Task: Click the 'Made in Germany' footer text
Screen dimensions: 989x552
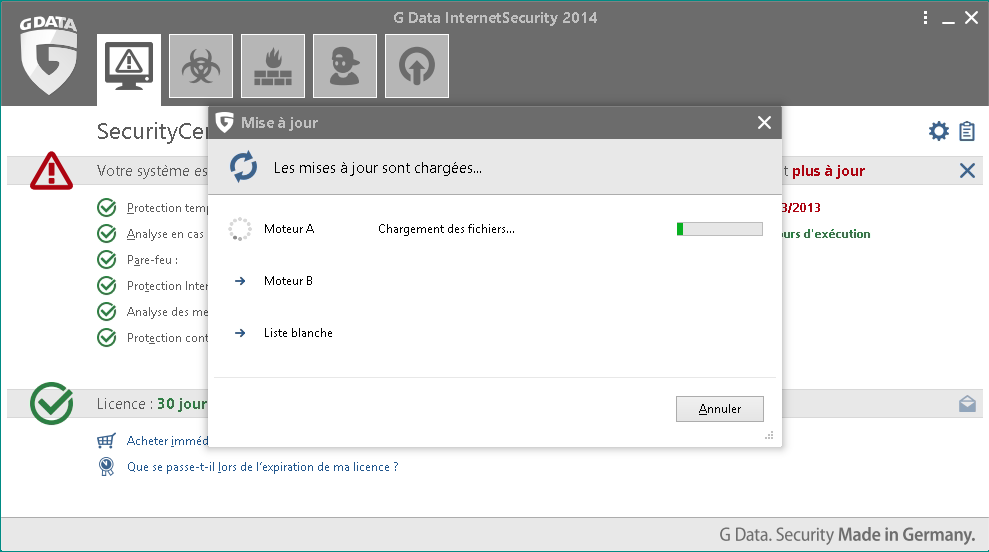Action: coord(906,535)
